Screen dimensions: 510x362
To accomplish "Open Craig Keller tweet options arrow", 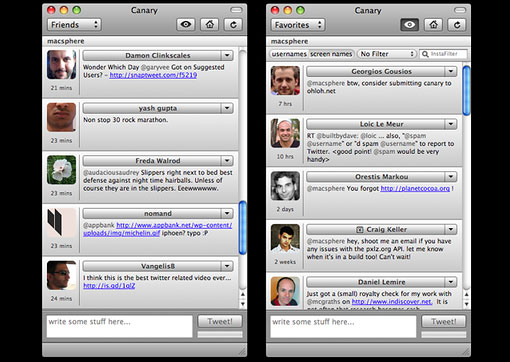I will [x=451, y=229].
